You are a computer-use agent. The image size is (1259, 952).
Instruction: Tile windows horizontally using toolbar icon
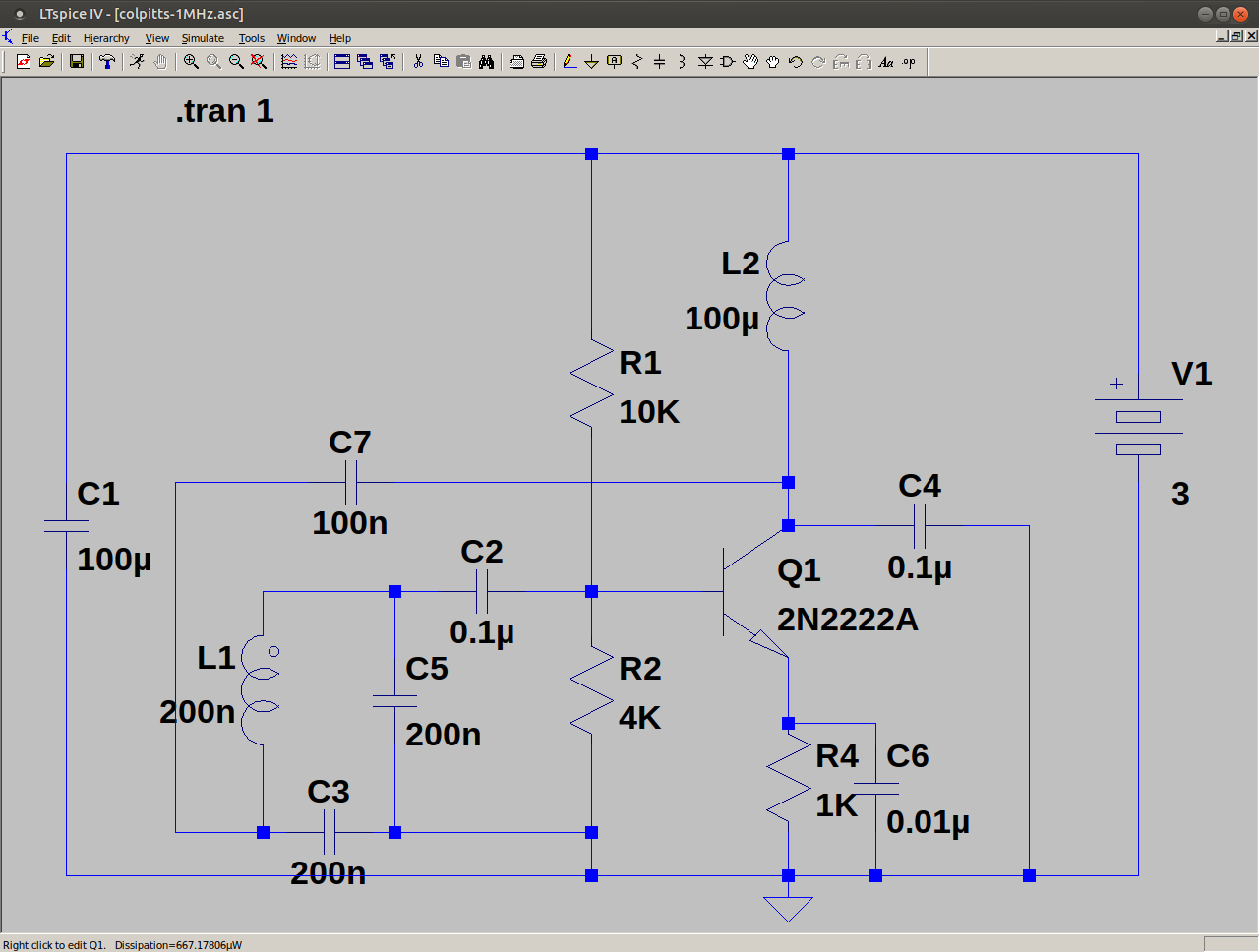[342, 61]
